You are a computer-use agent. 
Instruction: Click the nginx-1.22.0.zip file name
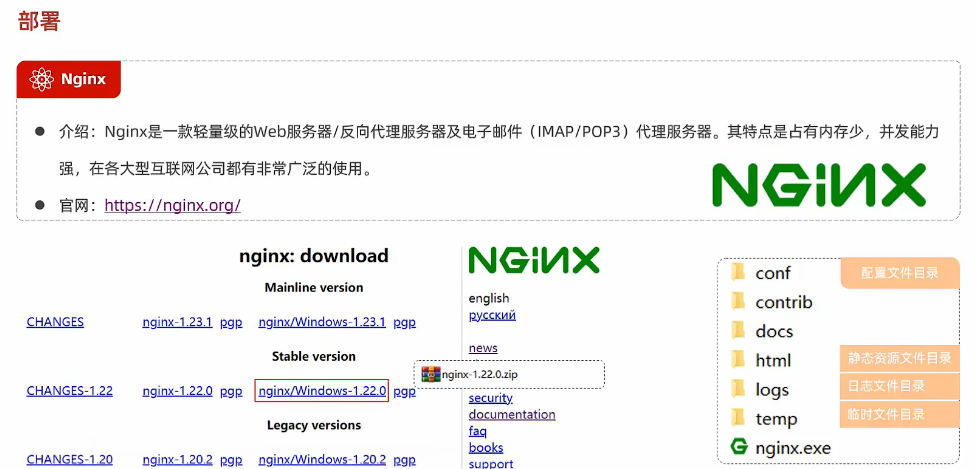tap(480, 374)
